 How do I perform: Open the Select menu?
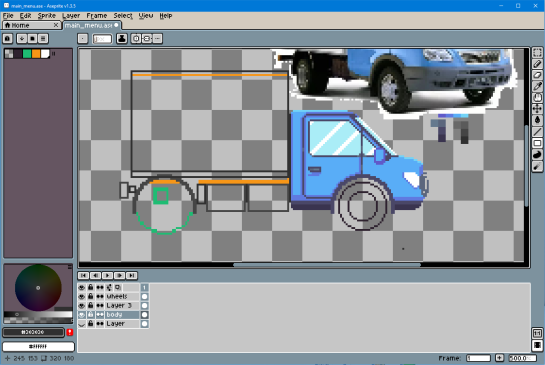pyautogui.click(x=123, y=16)
